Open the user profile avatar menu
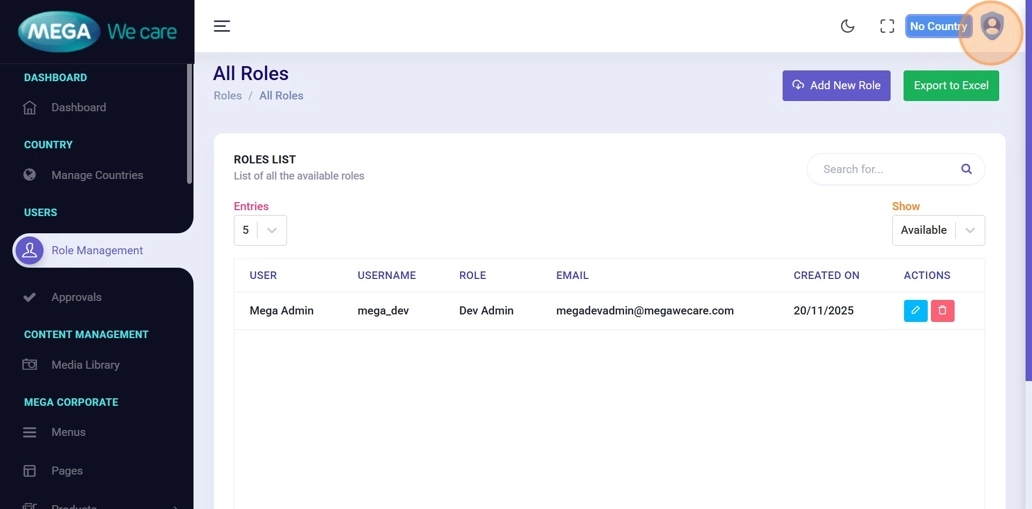1032x509 pixels. (x=991, y=26)
